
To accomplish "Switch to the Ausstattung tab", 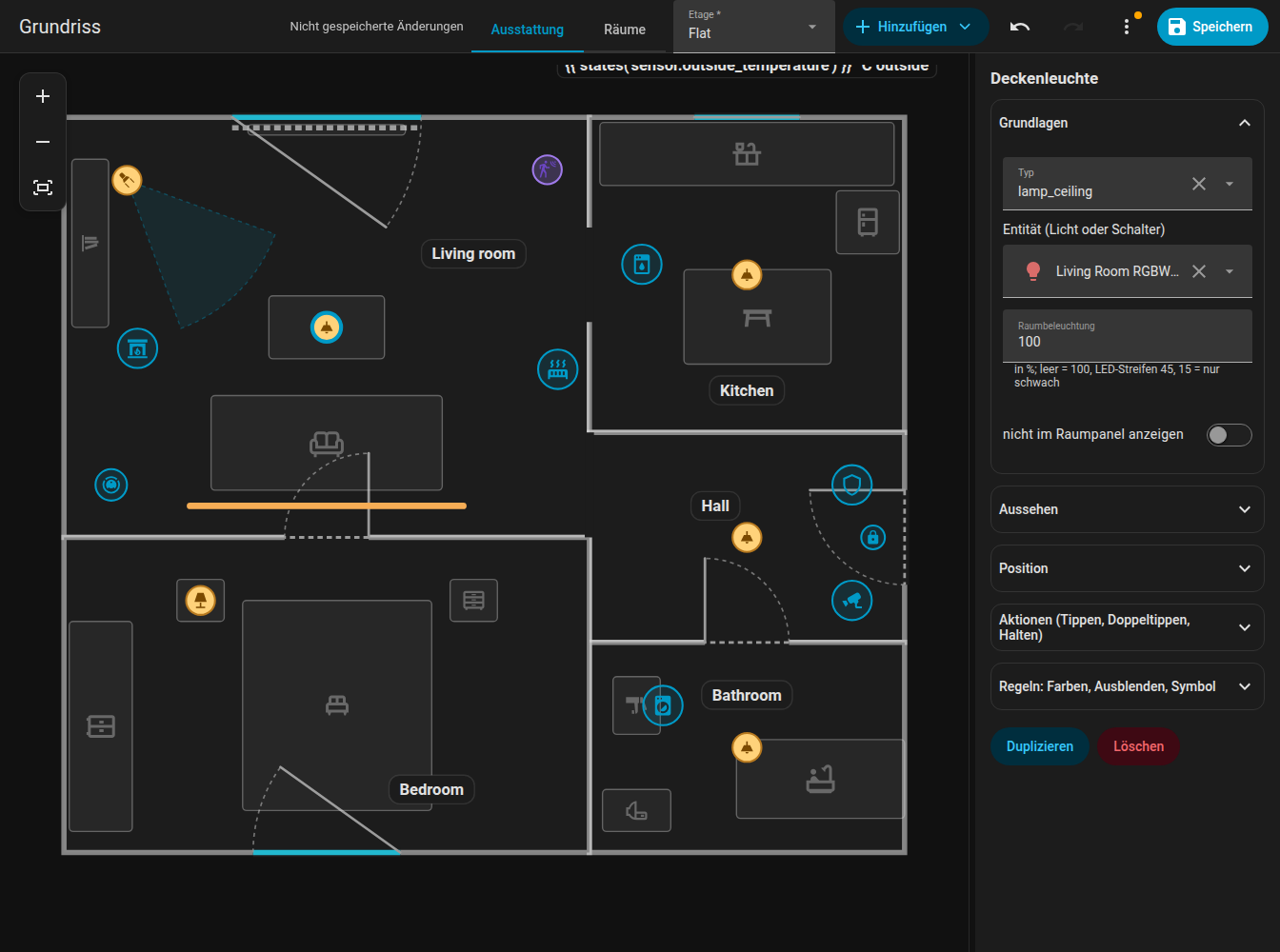I will 528,30.
